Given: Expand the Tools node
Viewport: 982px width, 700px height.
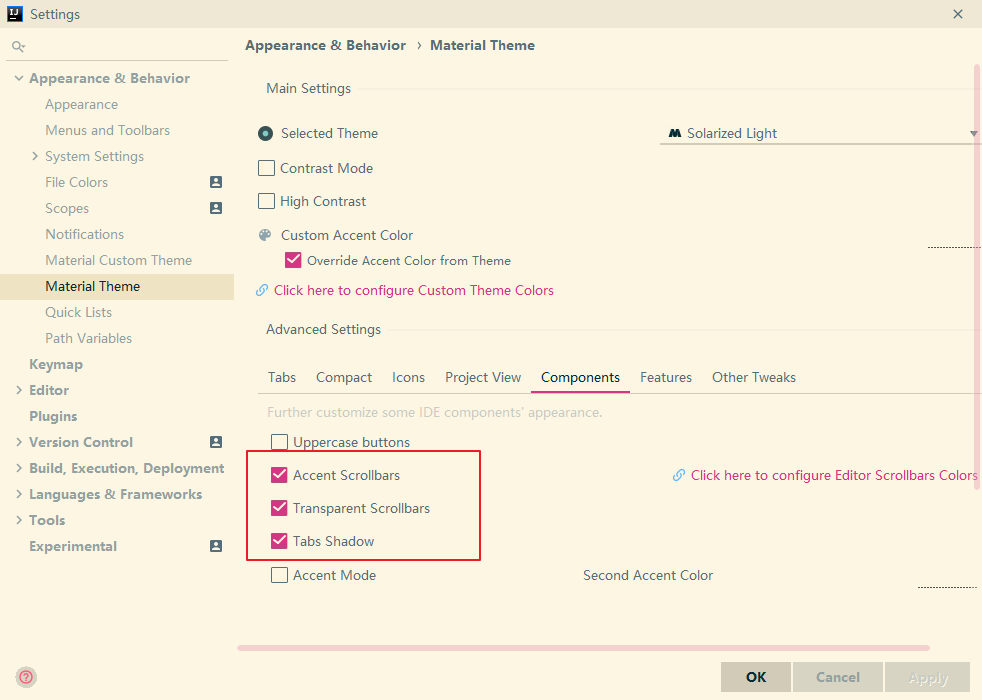Looking at the screenshot, I should click(19, 520).
